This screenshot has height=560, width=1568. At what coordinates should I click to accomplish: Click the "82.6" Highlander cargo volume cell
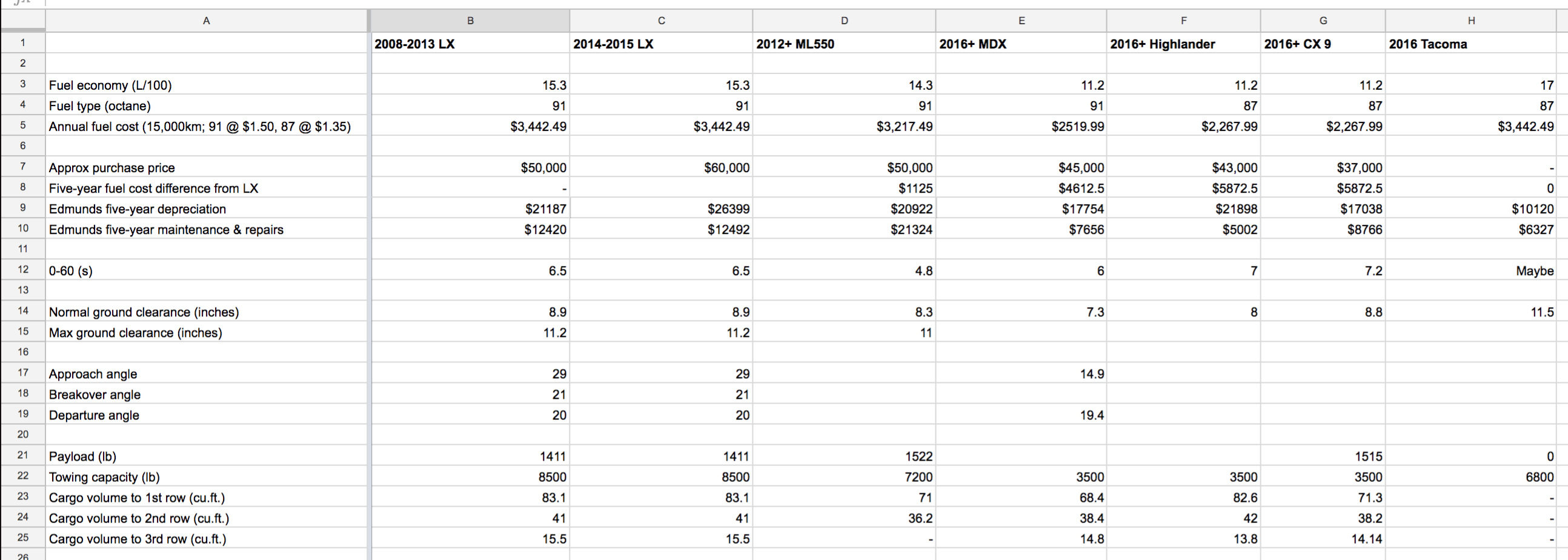tap(1183, 498)
